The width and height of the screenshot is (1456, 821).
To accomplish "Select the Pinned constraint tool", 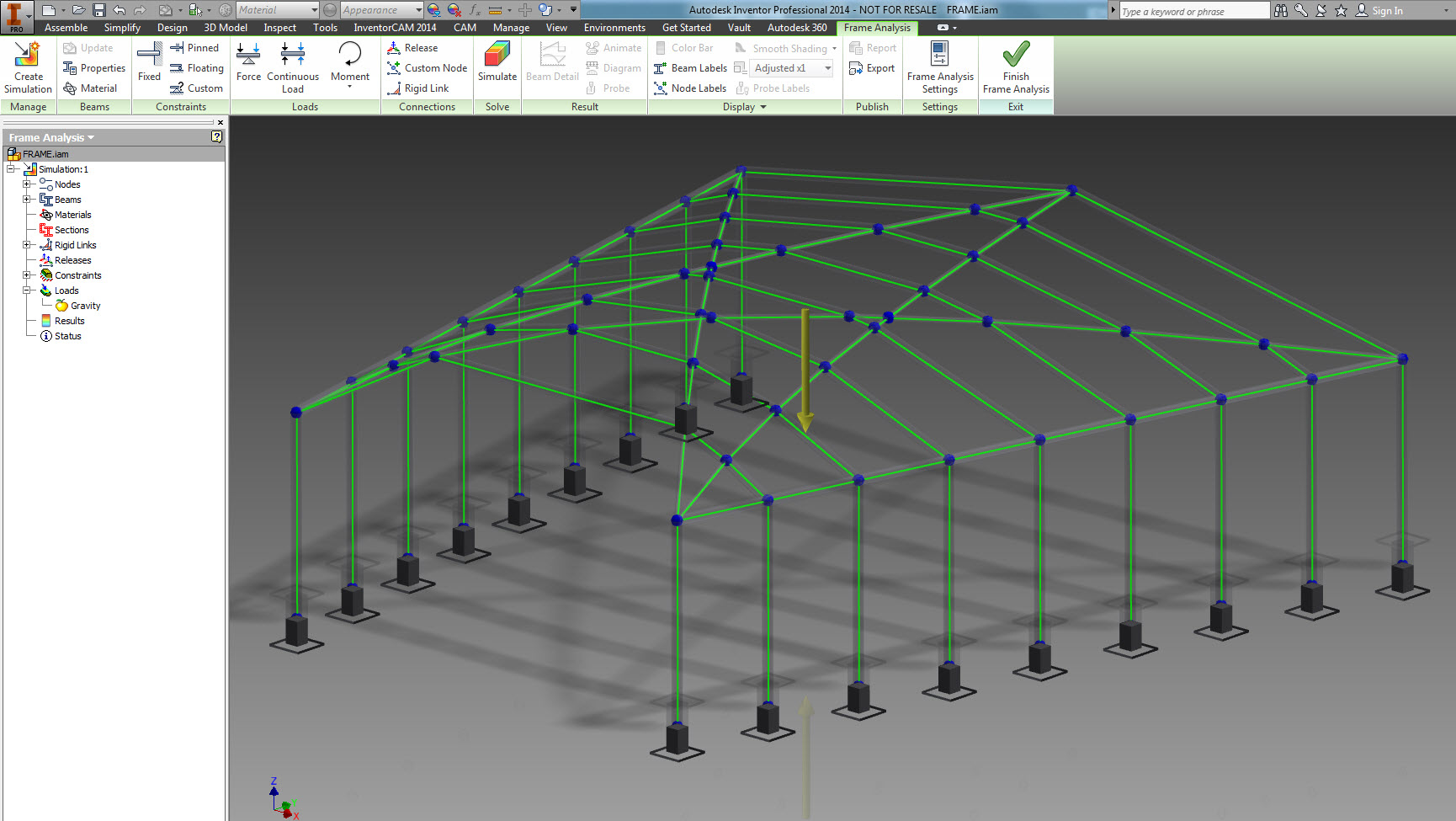I will 194,48.
